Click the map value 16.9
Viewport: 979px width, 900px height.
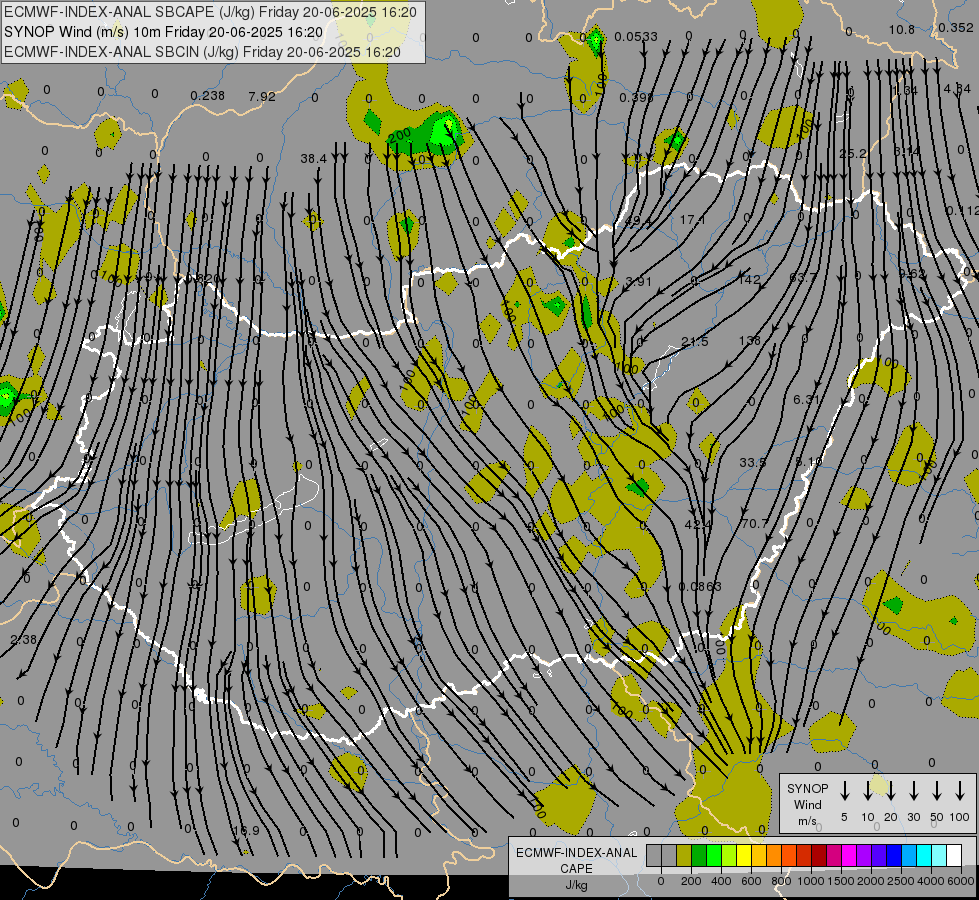(x=245, y=831)
